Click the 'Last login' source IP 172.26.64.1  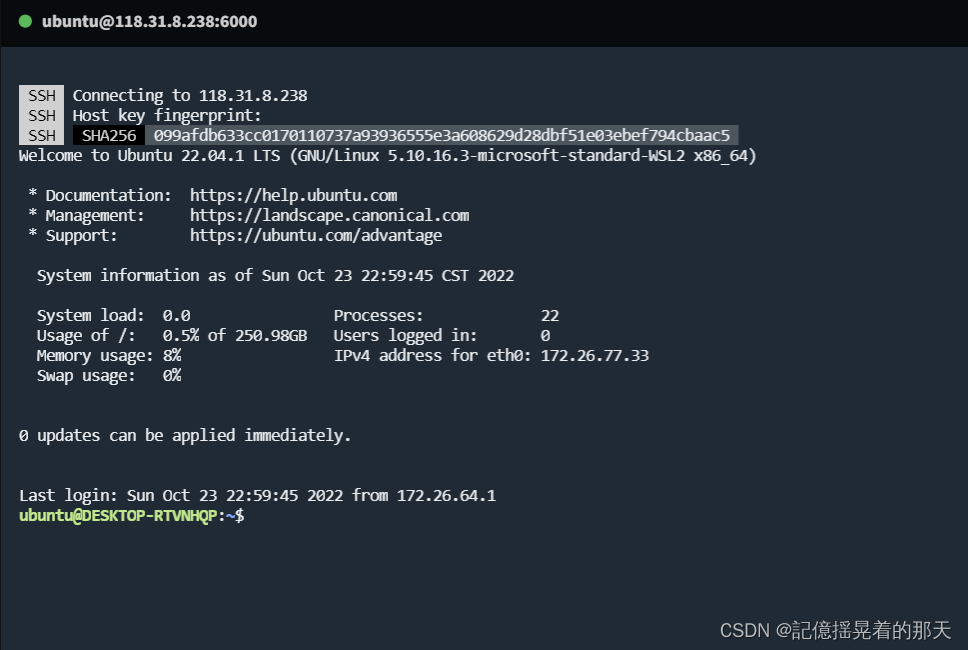point(446,496)
